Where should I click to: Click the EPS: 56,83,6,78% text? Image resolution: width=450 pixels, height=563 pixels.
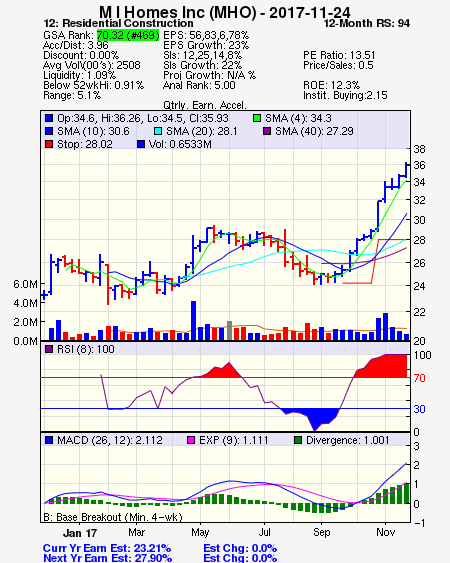tap(206, 35)
